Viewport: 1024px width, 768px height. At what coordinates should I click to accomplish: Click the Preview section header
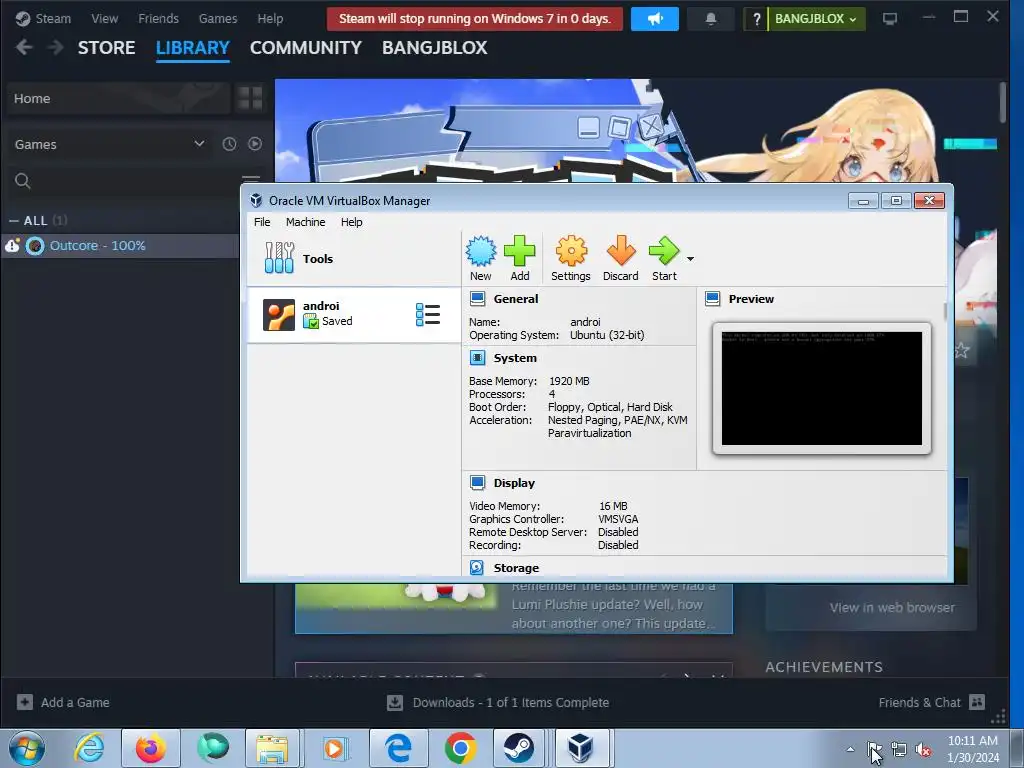click(x=751, y=299)
